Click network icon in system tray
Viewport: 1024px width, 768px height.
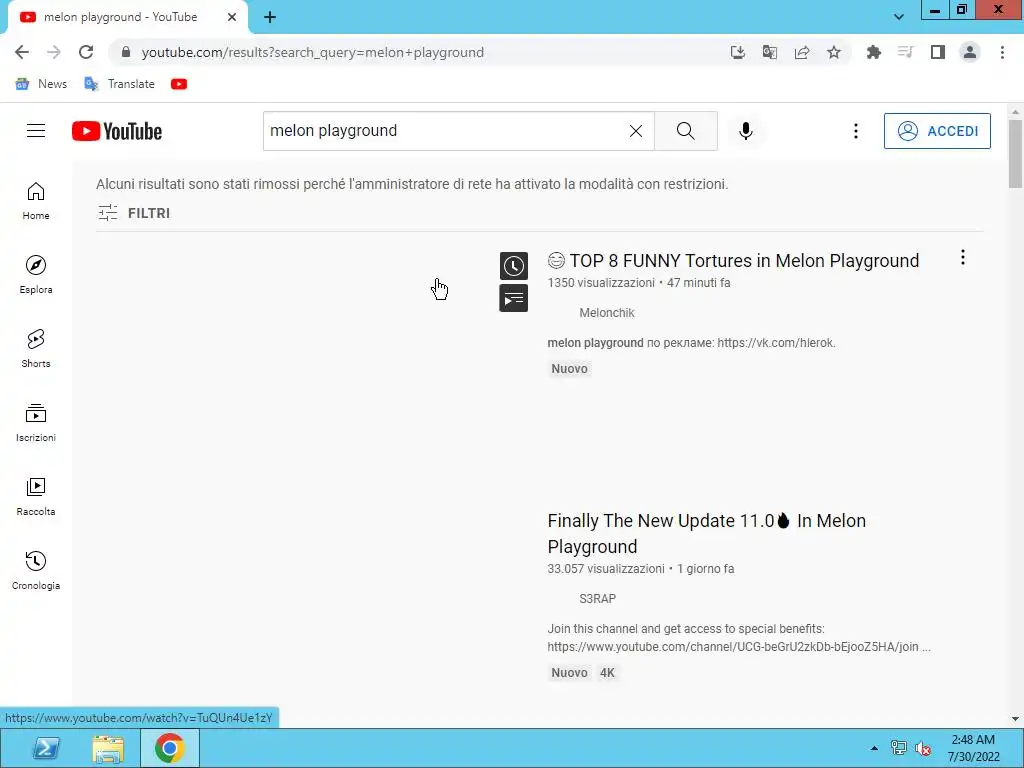pos(899,748)
